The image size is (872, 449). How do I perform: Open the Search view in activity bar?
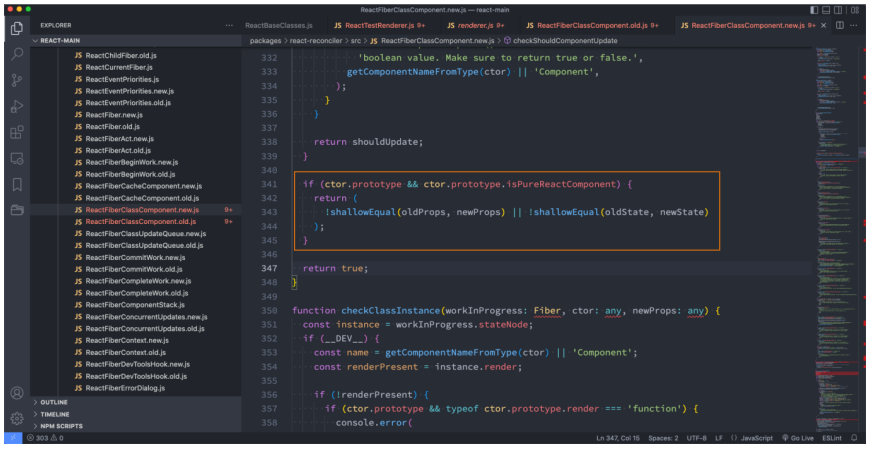coord(16,54)
